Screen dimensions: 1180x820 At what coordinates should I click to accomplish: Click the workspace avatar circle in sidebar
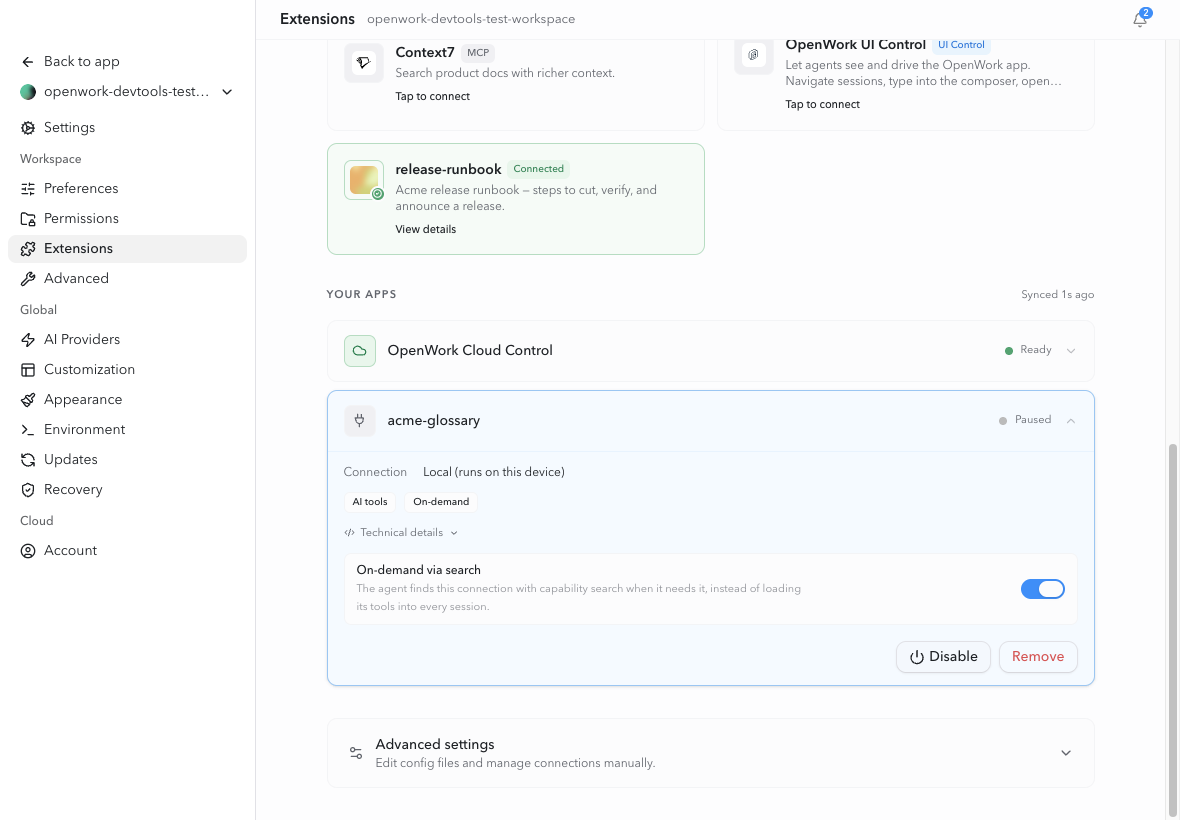[28, 92]
